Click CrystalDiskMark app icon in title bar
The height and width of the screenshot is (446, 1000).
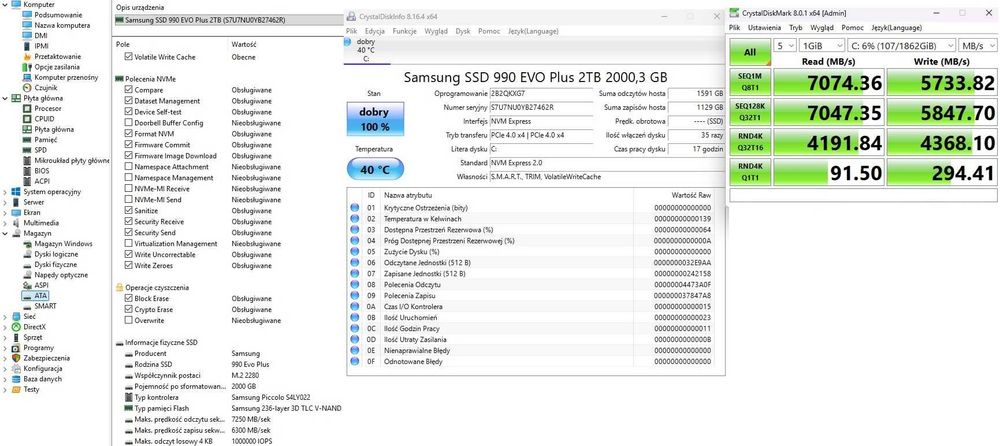point(735,13)
